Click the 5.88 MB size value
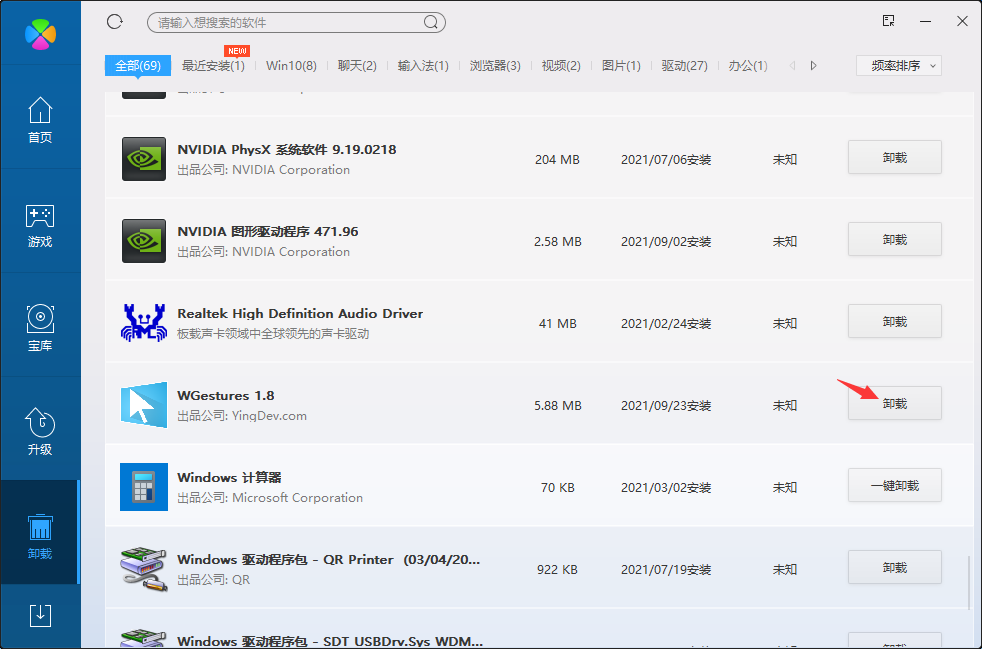 557,406
